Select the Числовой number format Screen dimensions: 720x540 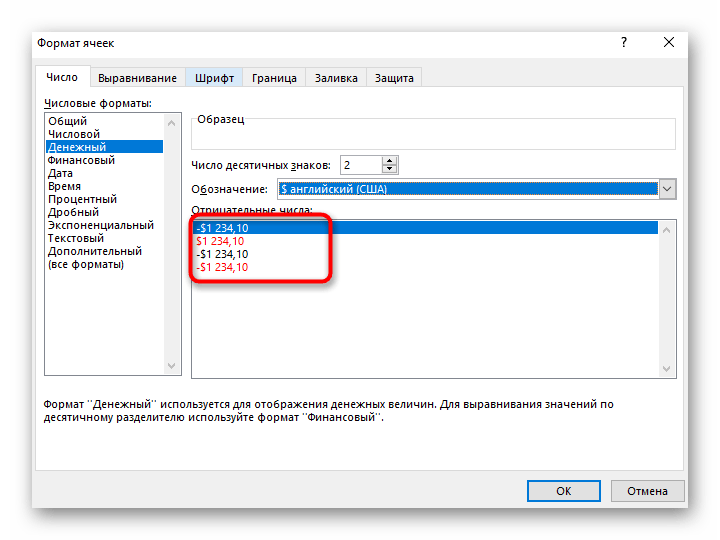click(104, 134)
